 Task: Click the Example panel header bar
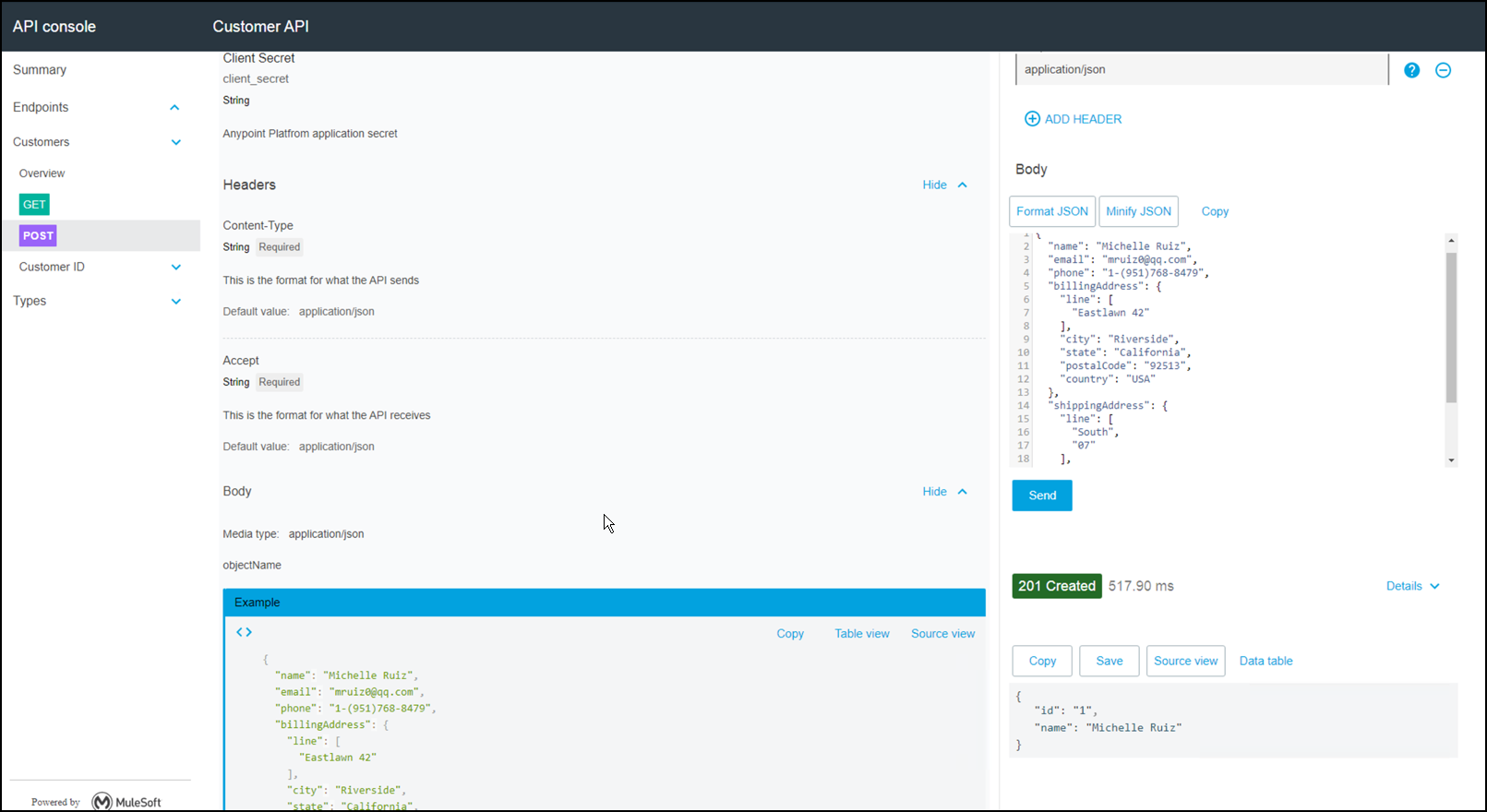click(605, 603)
